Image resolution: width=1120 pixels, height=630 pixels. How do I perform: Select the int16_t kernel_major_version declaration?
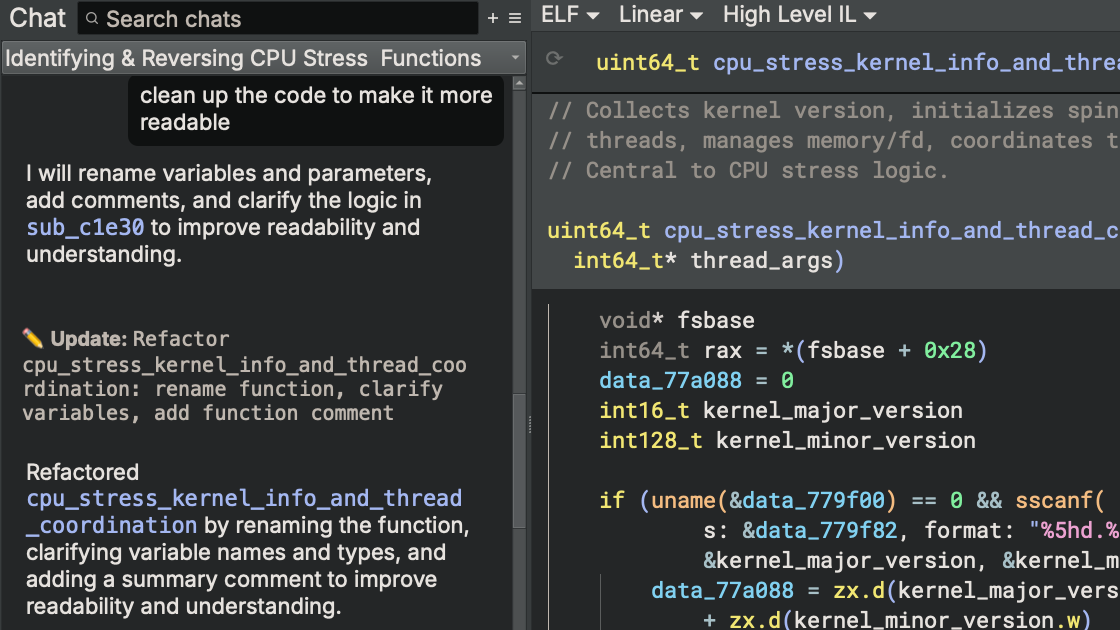click(x=780, y=410)
